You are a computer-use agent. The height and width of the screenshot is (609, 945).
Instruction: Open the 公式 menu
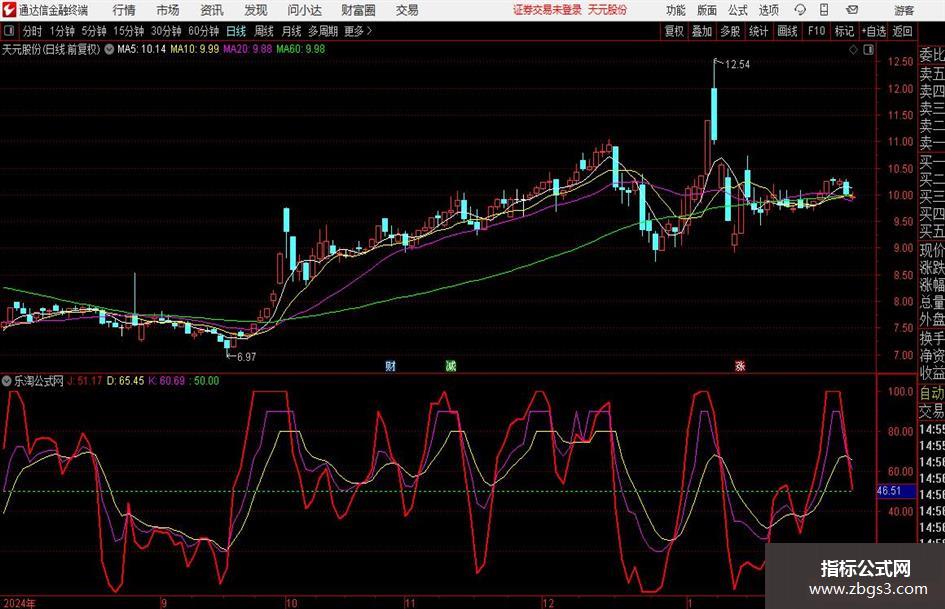click(737, 10)
